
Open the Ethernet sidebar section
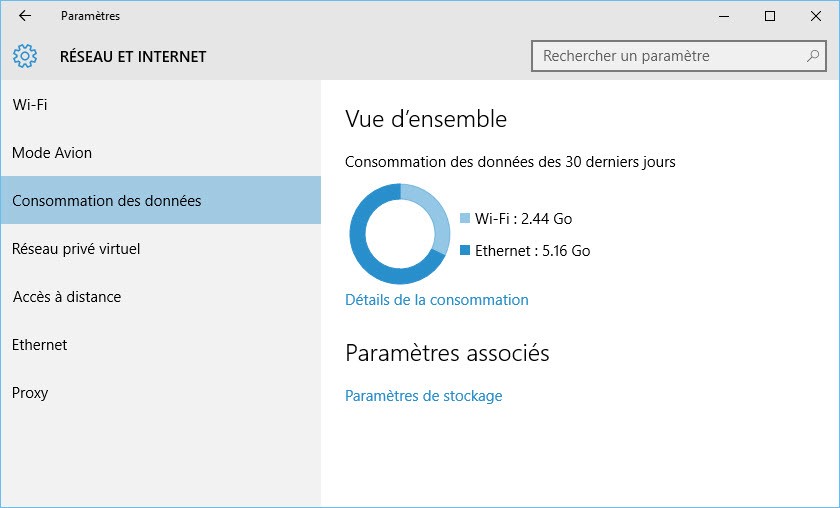click(40, 345)
